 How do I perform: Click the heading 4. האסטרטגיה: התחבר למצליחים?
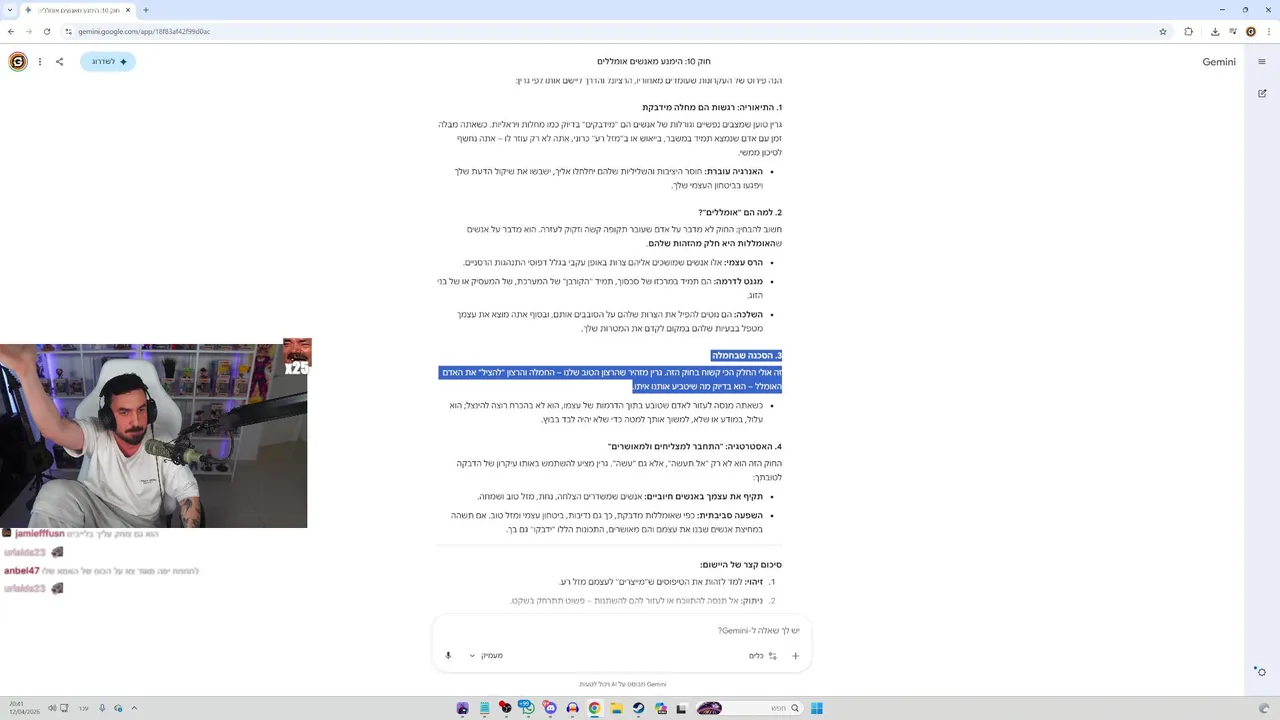tap(695, 446)
